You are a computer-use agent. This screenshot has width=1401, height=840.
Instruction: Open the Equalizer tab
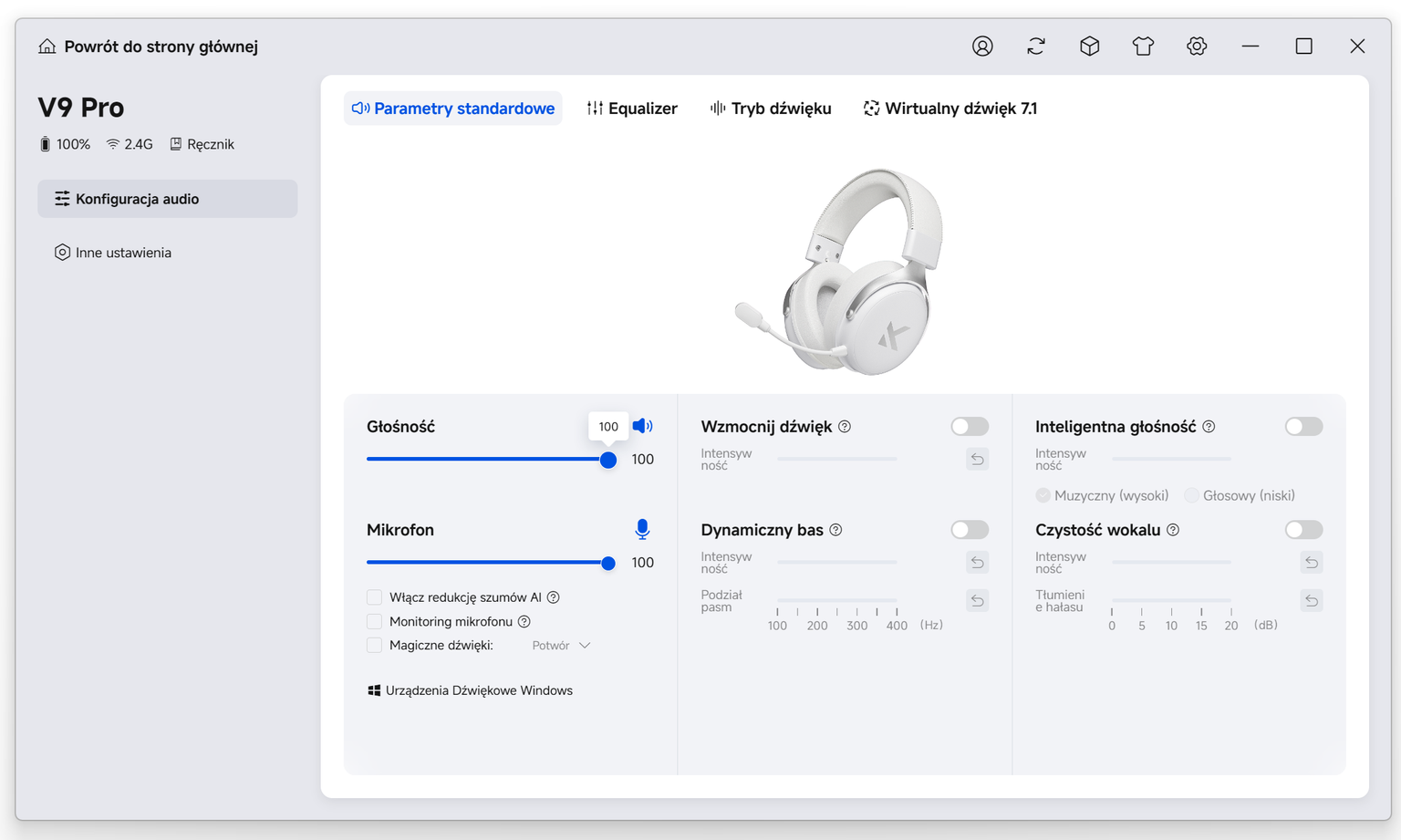pyautogui.click(x=632, y=109)
